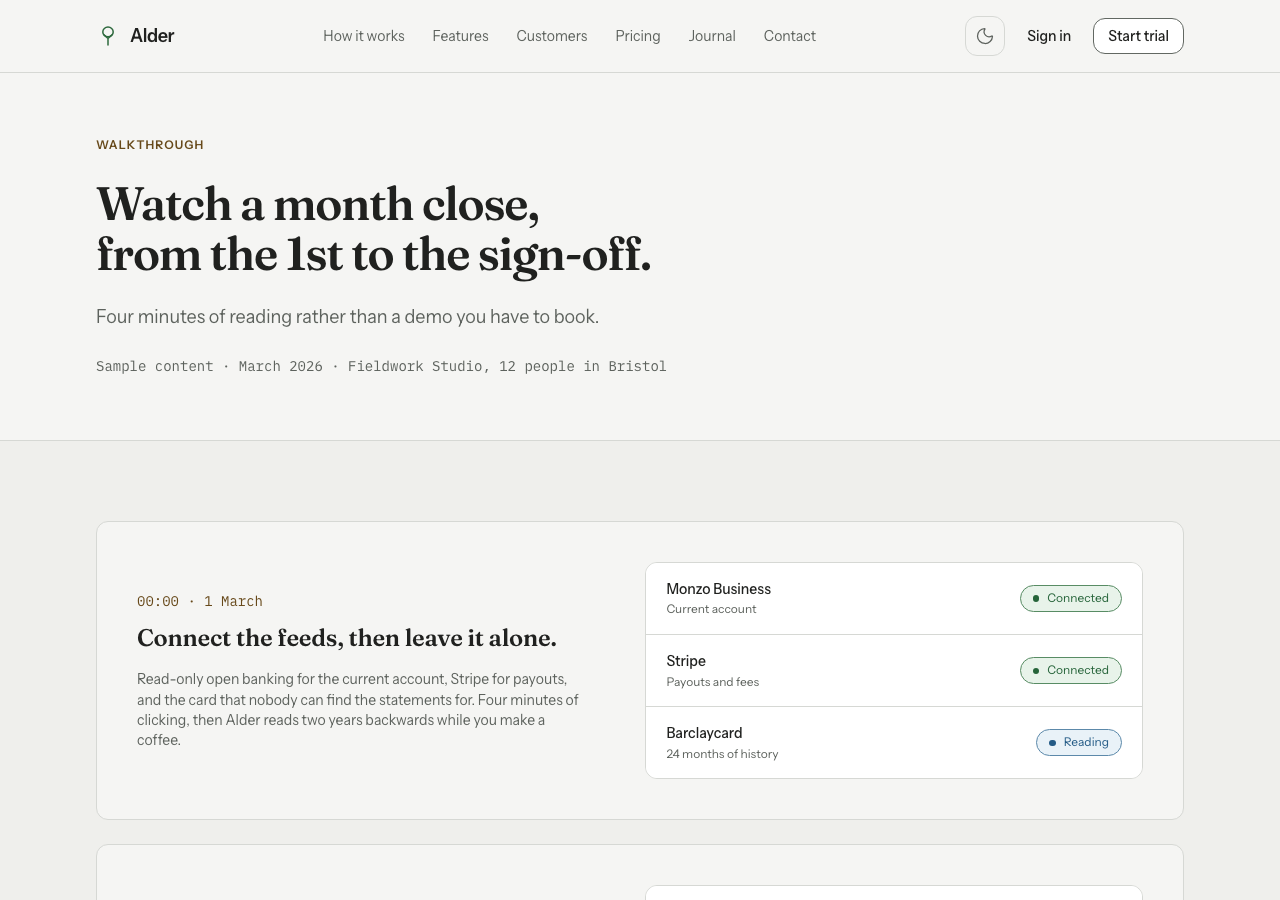This screenshot has height=900, width=1280.
Task: Click the 00:00 · 1 March timestamp
Action: click(200, 602)
